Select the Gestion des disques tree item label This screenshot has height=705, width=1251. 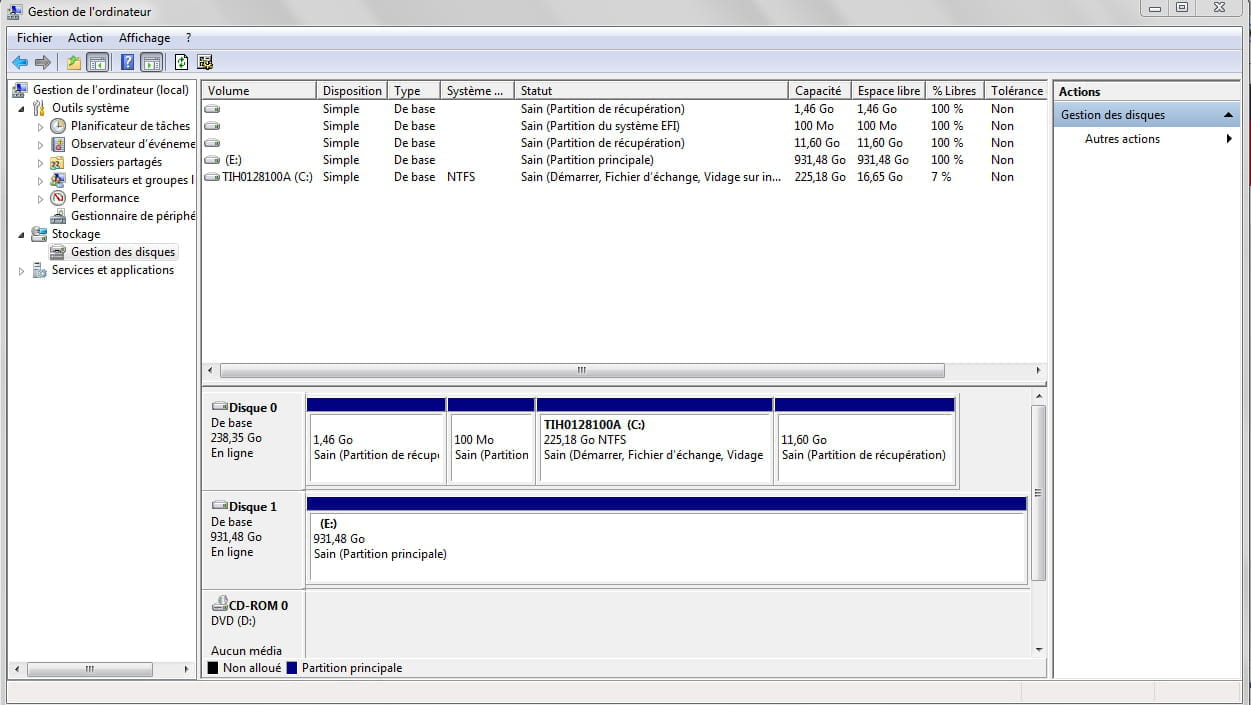click(123, 252)
